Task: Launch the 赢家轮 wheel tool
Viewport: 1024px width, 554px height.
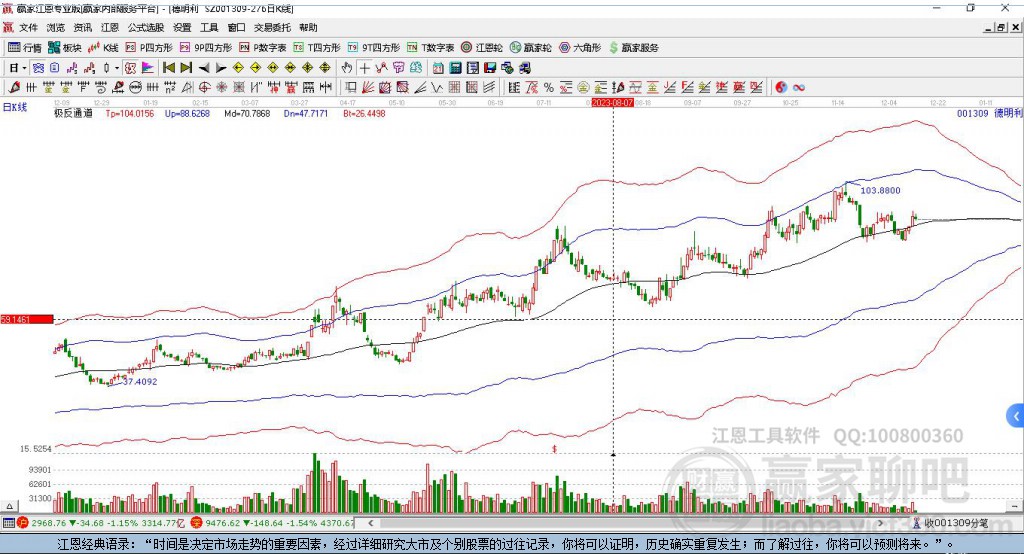Action: click(530, 48)
